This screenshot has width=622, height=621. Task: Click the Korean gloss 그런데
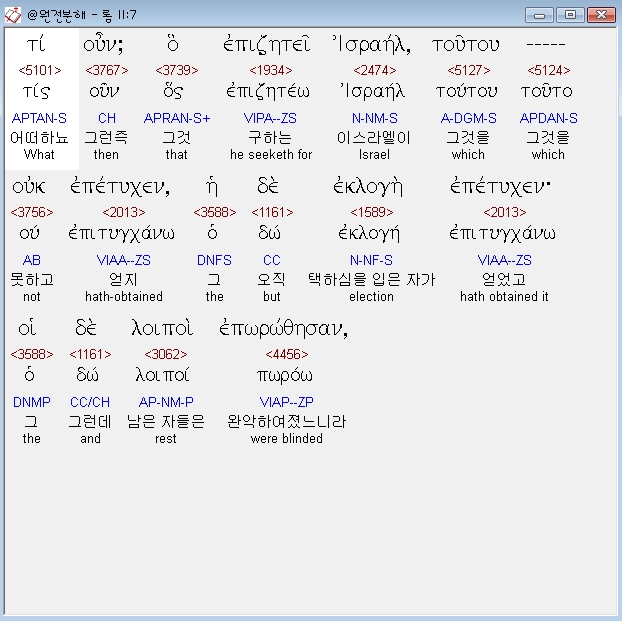click(x=90, y=422)
